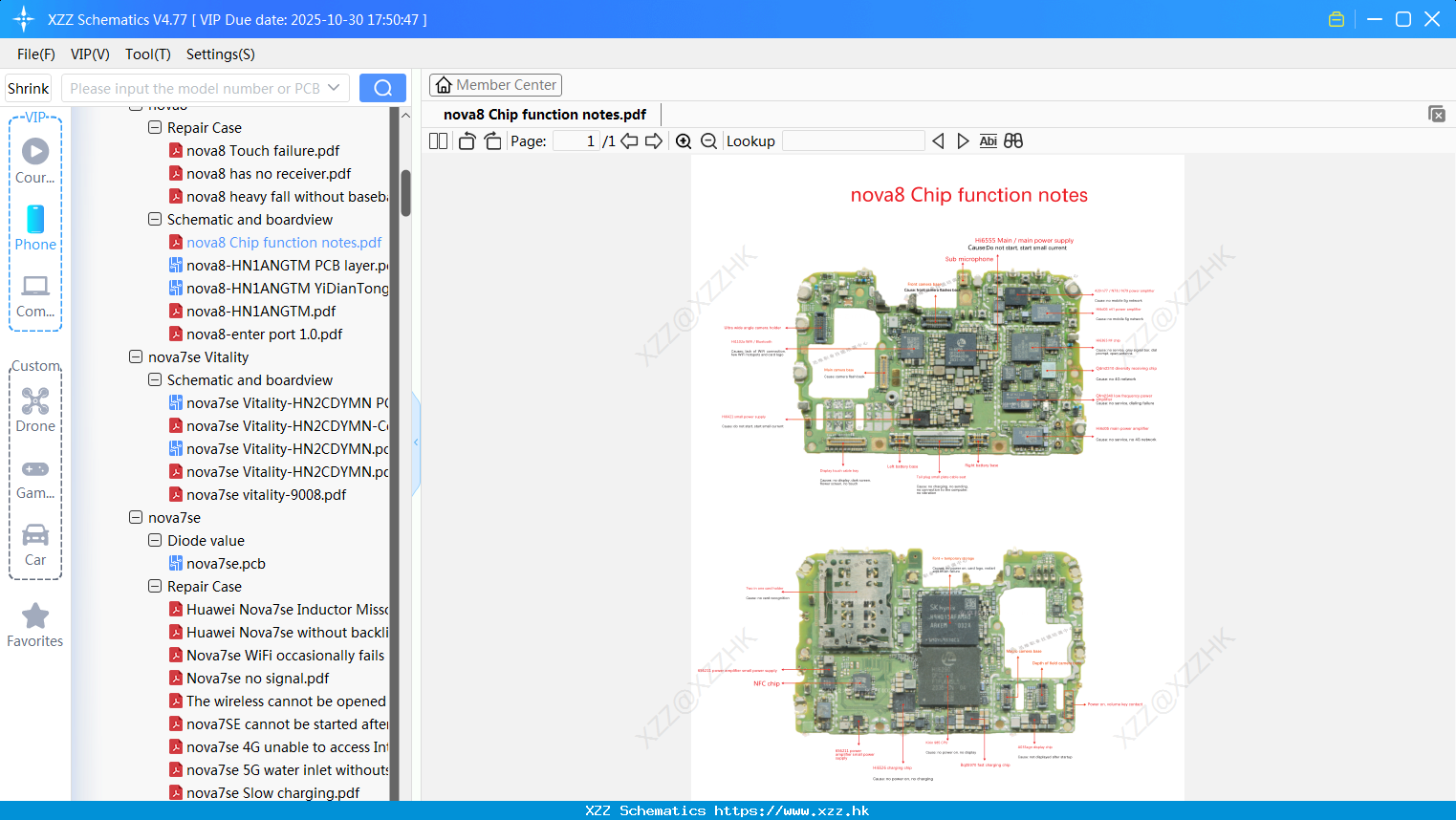
Task: Open nova7se Slow charging.pdf
Action: [x=273, y=792]
